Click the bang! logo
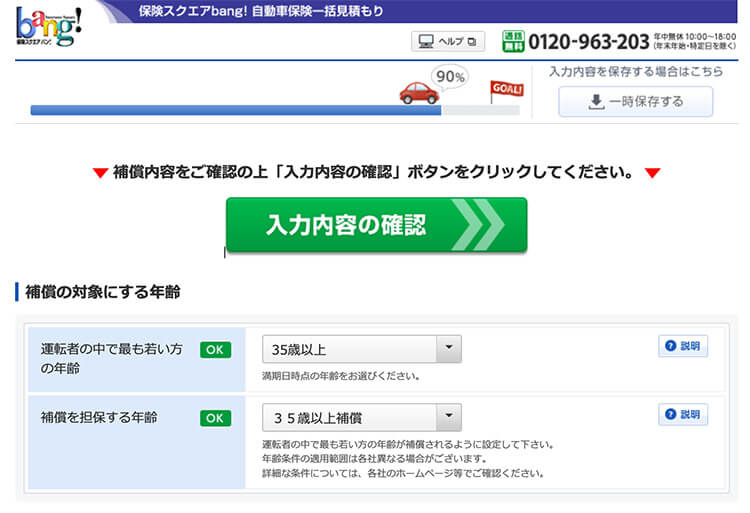Screen dimensions: 750x513 click(x=49, y=27)
